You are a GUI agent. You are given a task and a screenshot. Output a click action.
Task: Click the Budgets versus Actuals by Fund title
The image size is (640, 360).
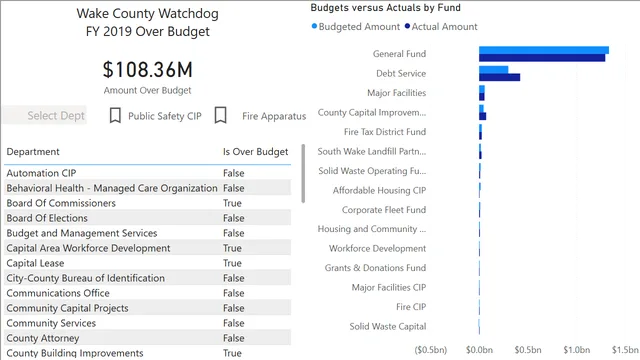(385, 8)
